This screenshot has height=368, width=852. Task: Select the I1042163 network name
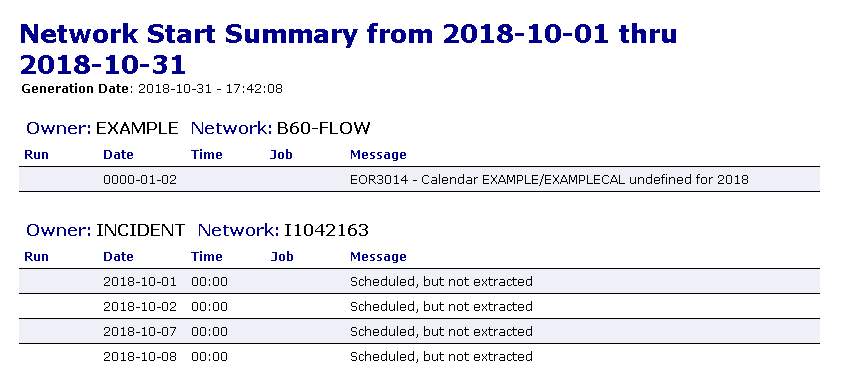(326, 230)
